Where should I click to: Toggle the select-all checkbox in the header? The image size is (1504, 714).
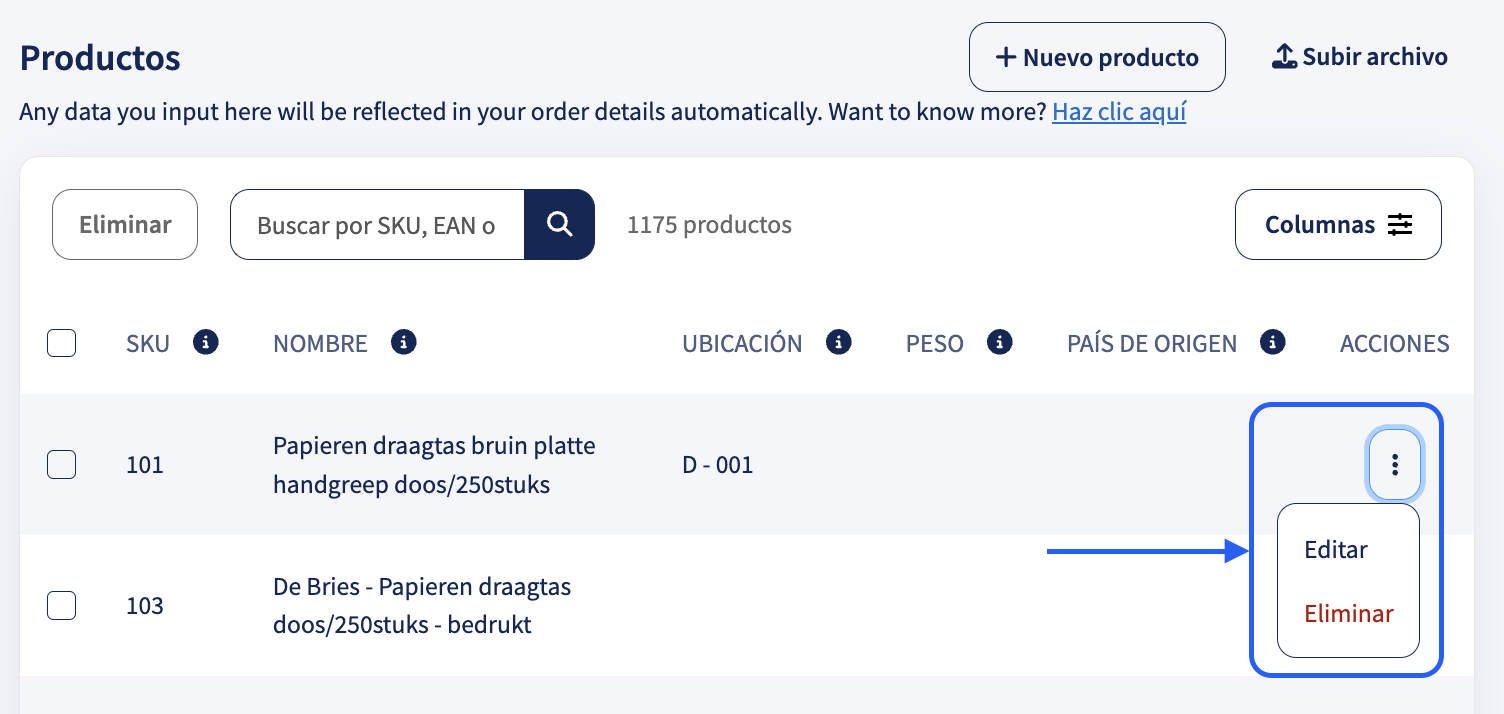coord(62,344)
